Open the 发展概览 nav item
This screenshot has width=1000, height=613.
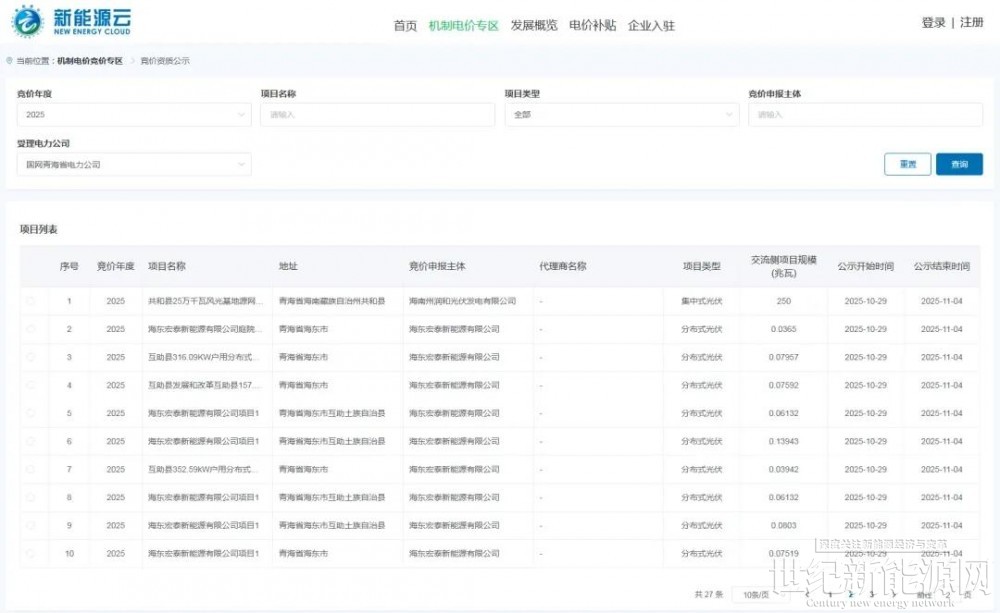(533, 26)
